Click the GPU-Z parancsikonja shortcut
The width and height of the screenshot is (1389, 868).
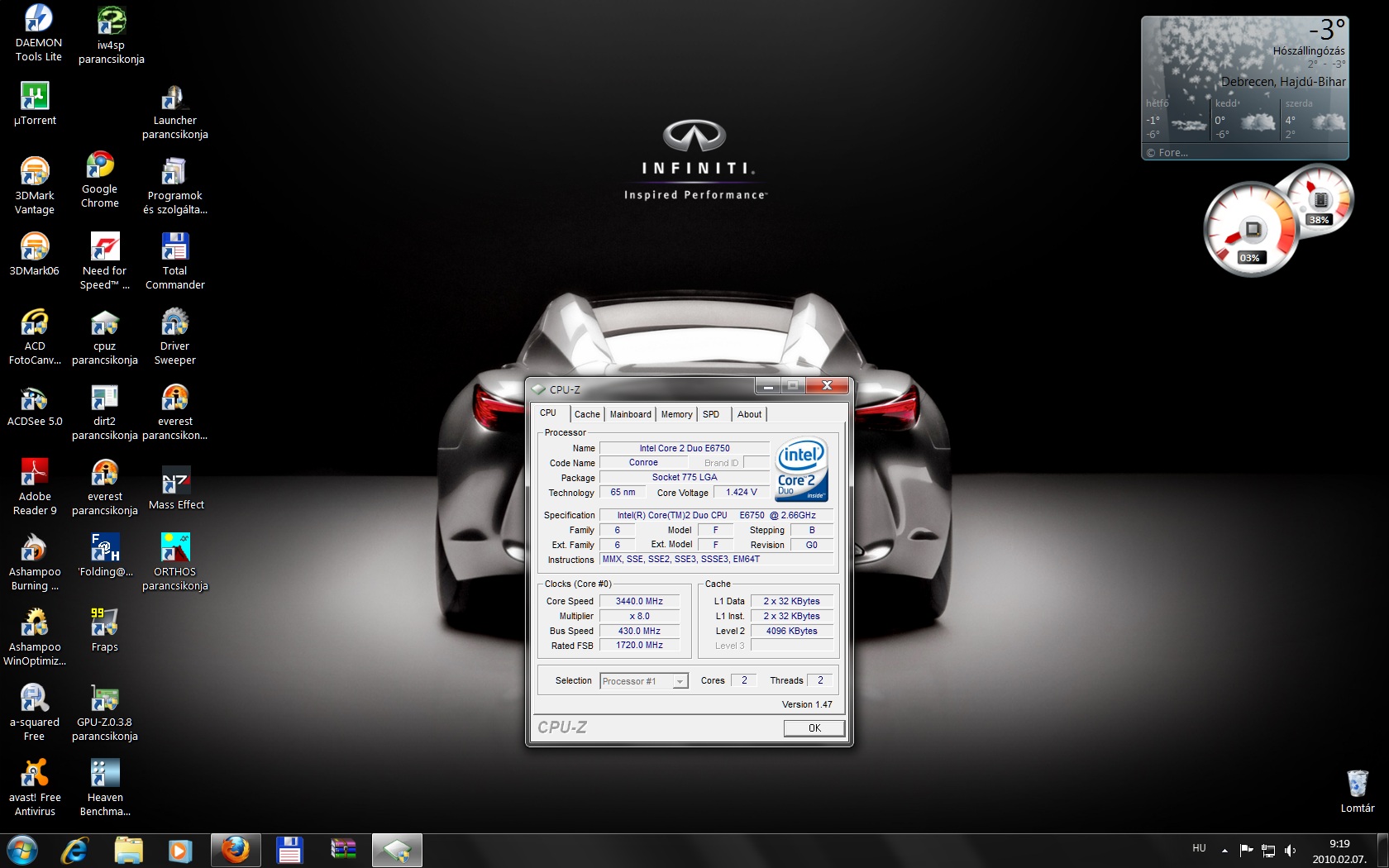(104, 713)
